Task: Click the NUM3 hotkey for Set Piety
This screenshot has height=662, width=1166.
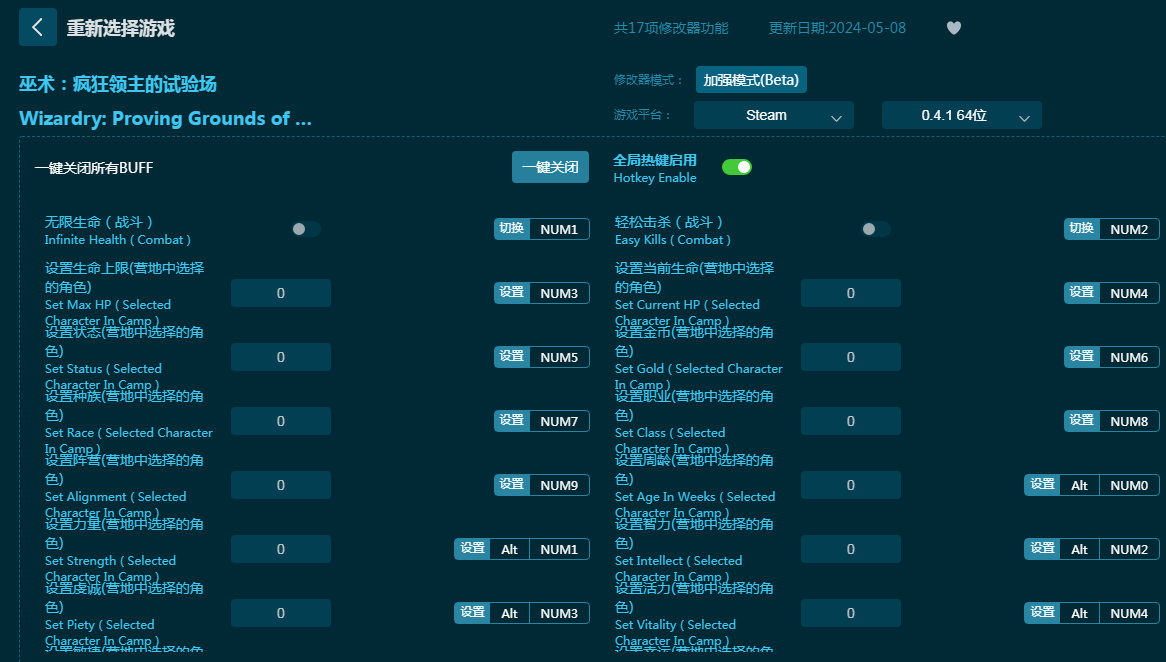Action: pos(559,613)
